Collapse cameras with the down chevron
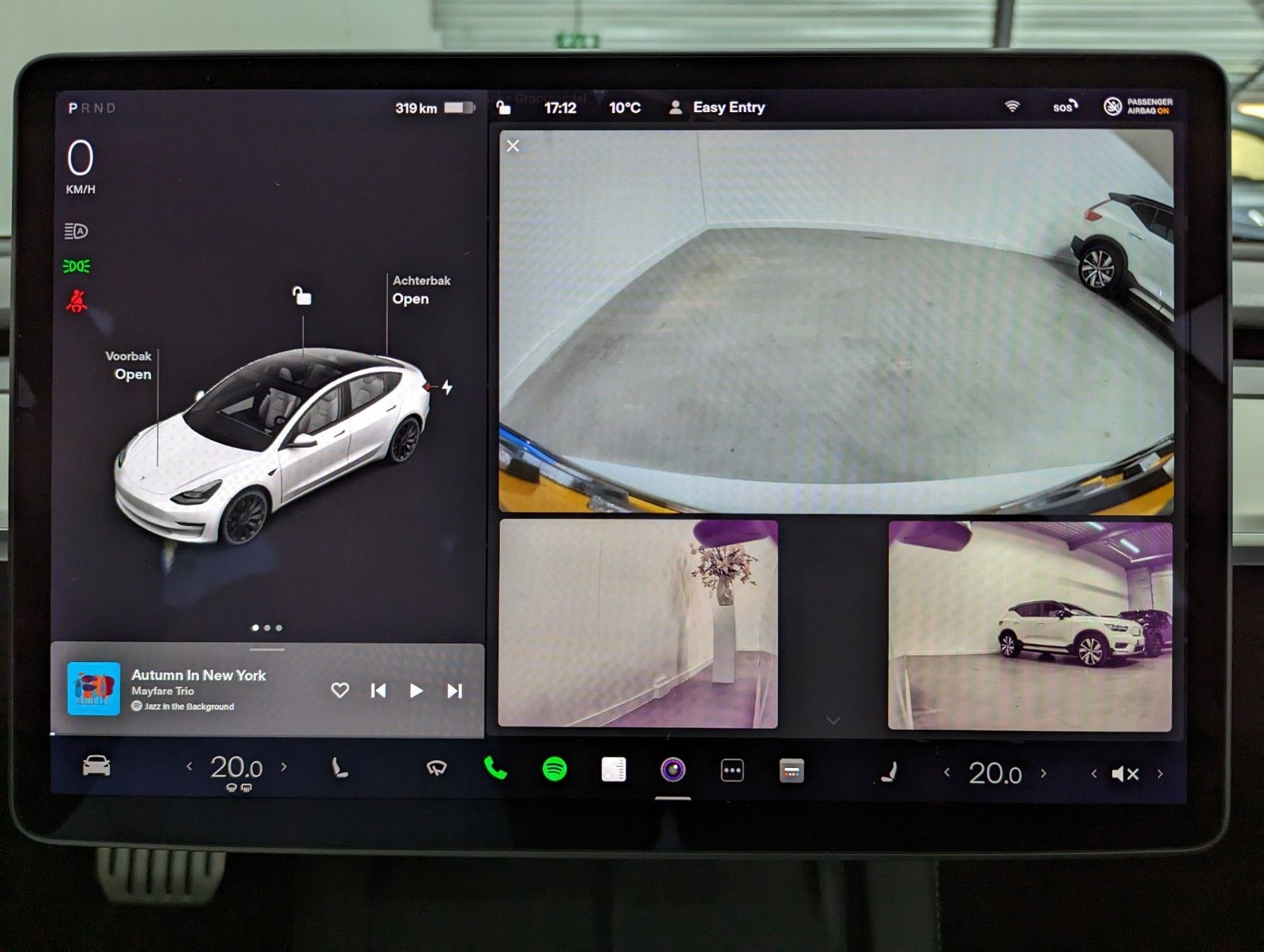This screenshot has height=952, width=1264. (x=833, y=721)
